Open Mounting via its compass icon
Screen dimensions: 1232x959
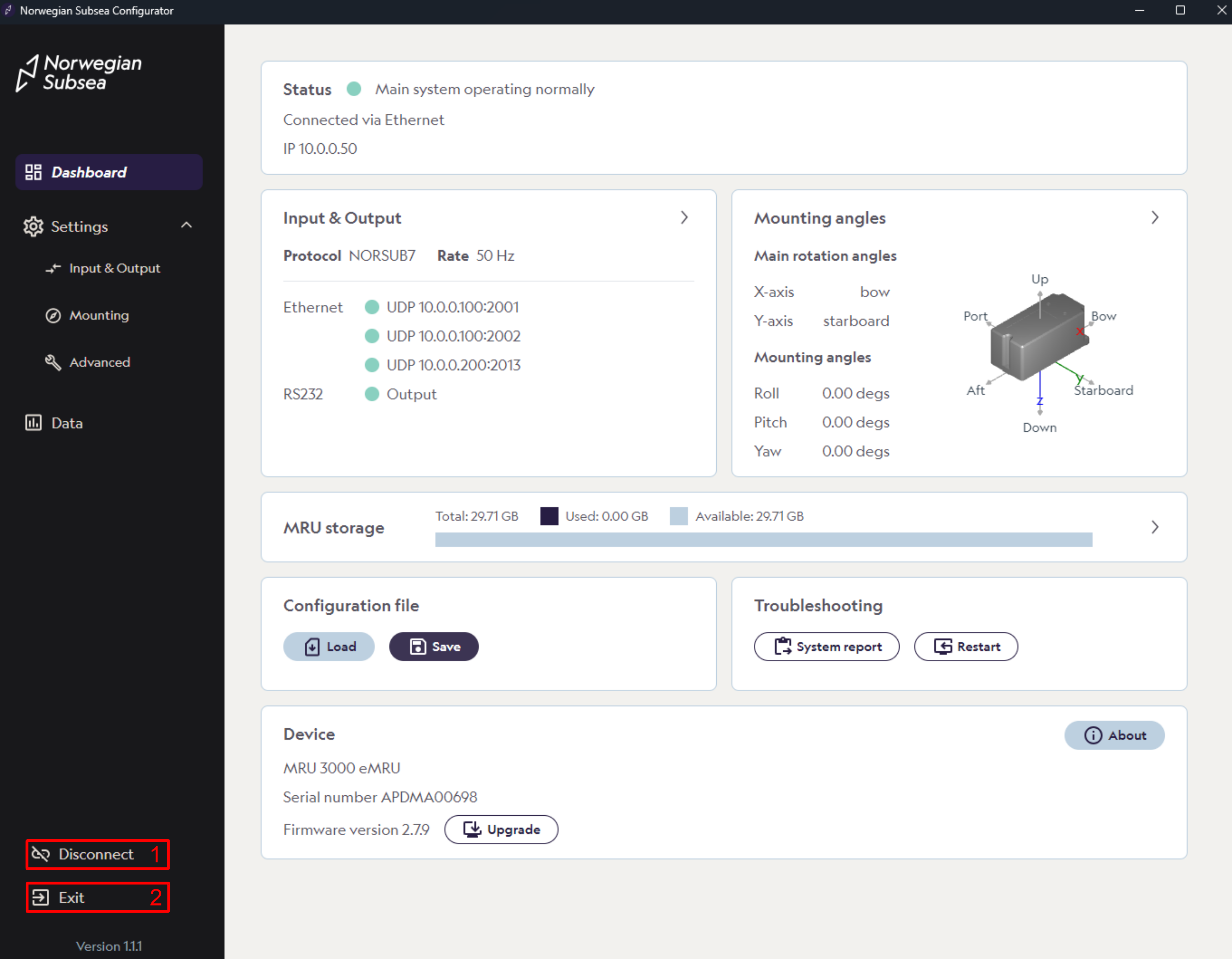53,316
